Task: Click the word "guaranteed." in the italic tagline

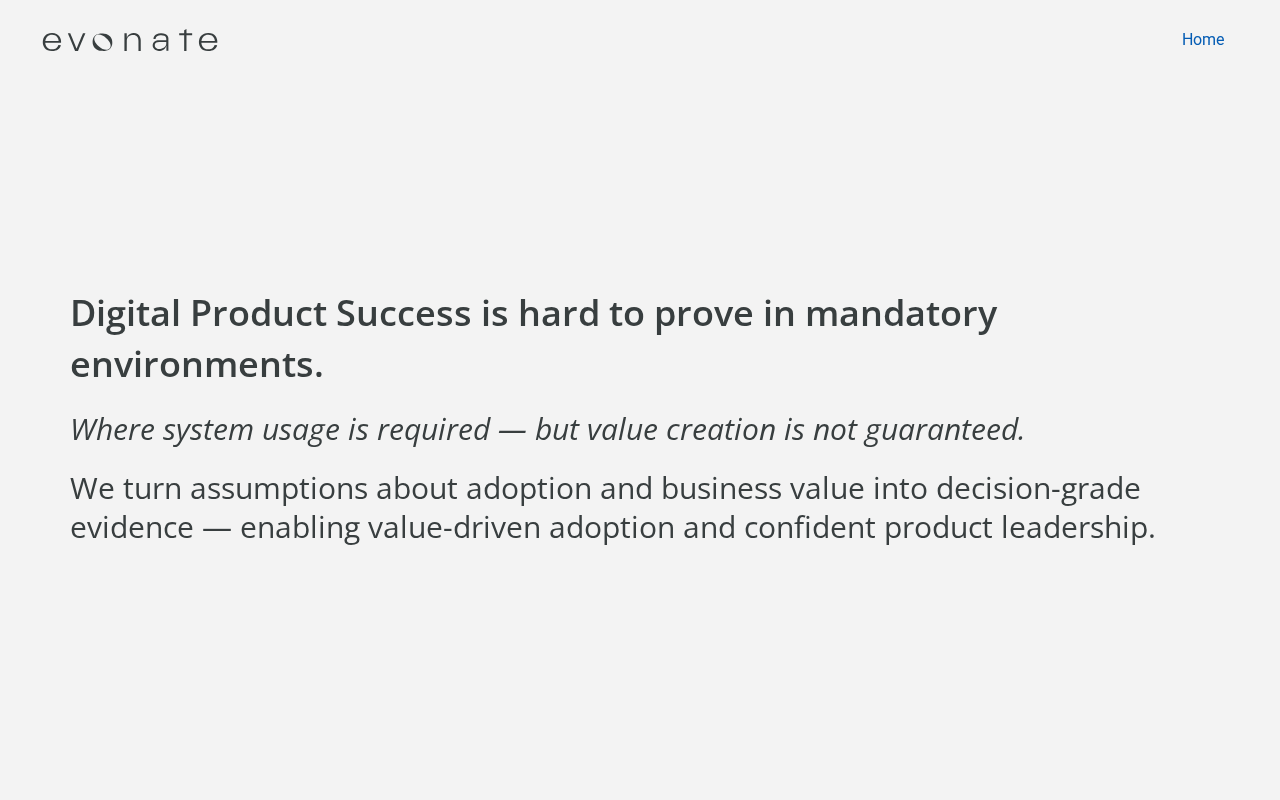Action: [x=944, y=429]
